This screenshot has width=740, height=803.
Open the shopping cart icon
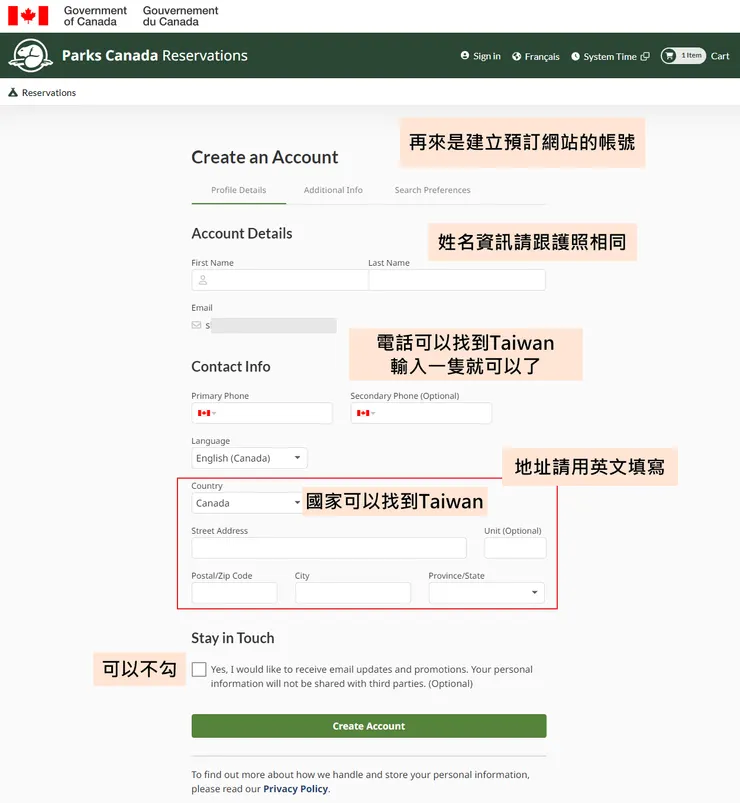tap(669, 56)
